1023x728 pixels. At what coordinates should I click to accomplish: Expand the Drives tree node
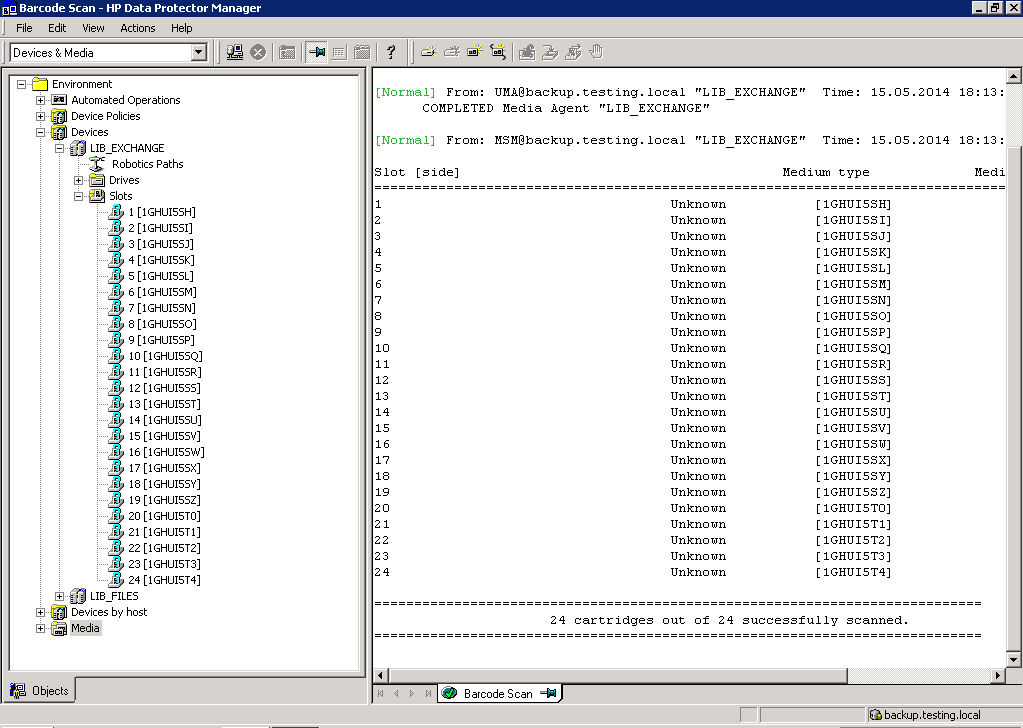pos(79,180)
